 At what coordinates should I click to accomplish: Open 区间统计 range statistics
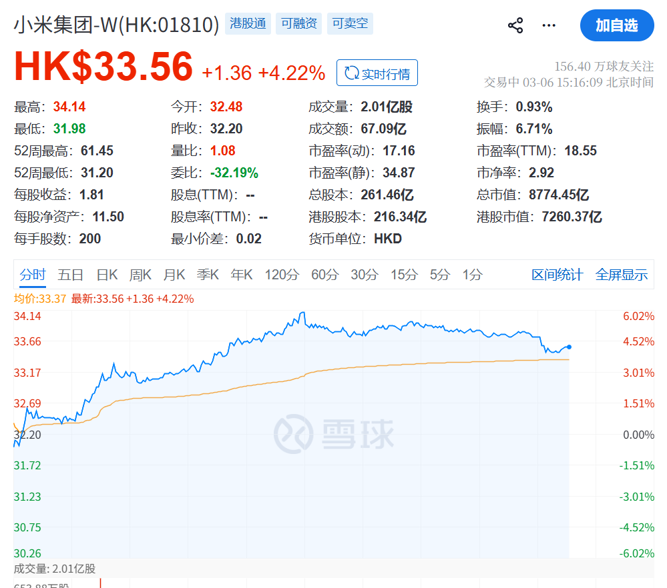point(557,275)
